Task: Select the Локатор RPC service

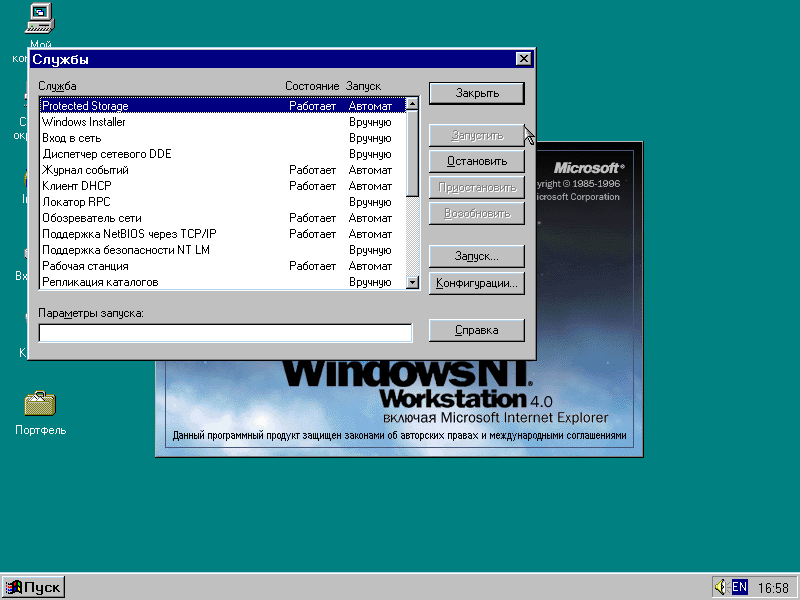Action: click(222, 202)
